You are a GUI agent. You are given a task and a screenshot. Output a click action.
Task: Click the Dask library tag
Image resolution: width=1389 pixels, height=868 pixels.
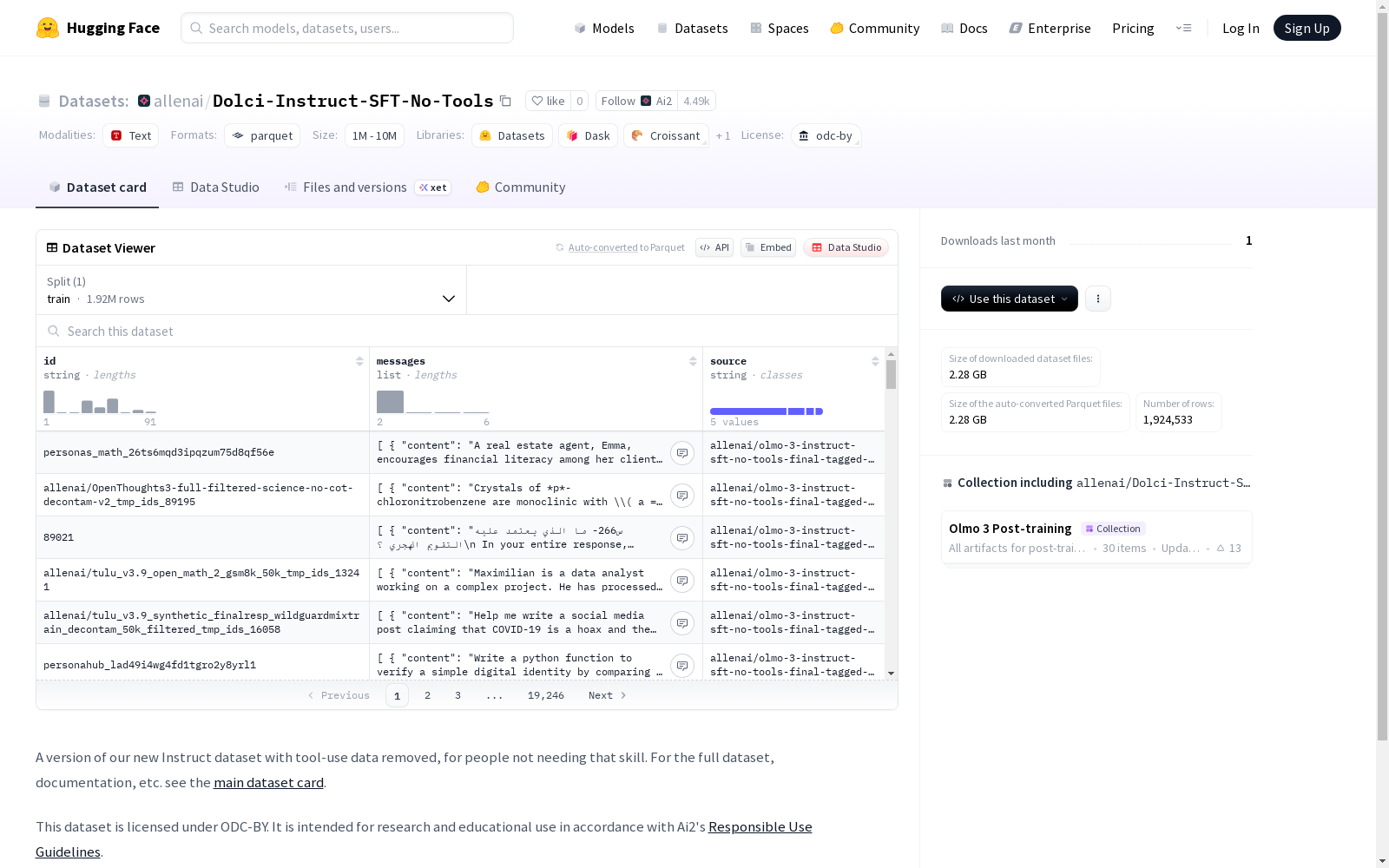pyautogui.click(x=588, y=135)
